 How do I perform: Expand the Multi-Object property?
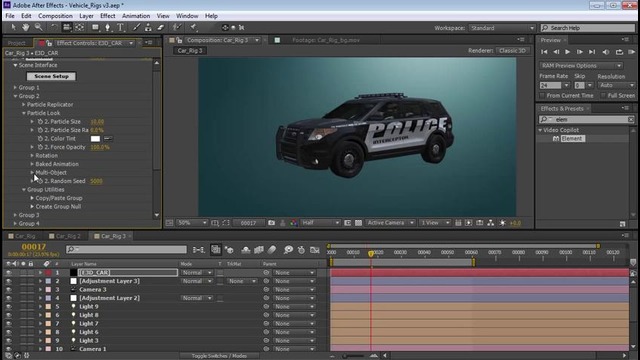click(32, 172)
